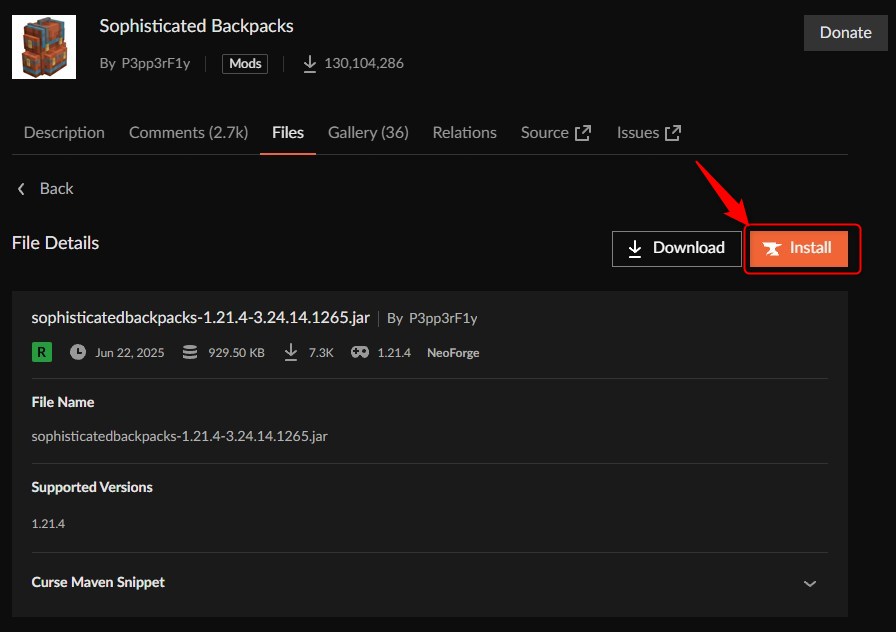Click the NeoForge mod loader label
896x632 pixels.
click(x=453, y=353)
